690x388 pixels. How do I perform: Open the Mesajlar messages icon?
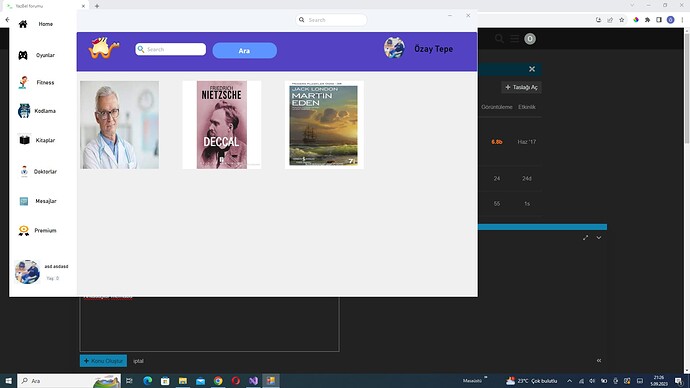click(x=24, y=201)
